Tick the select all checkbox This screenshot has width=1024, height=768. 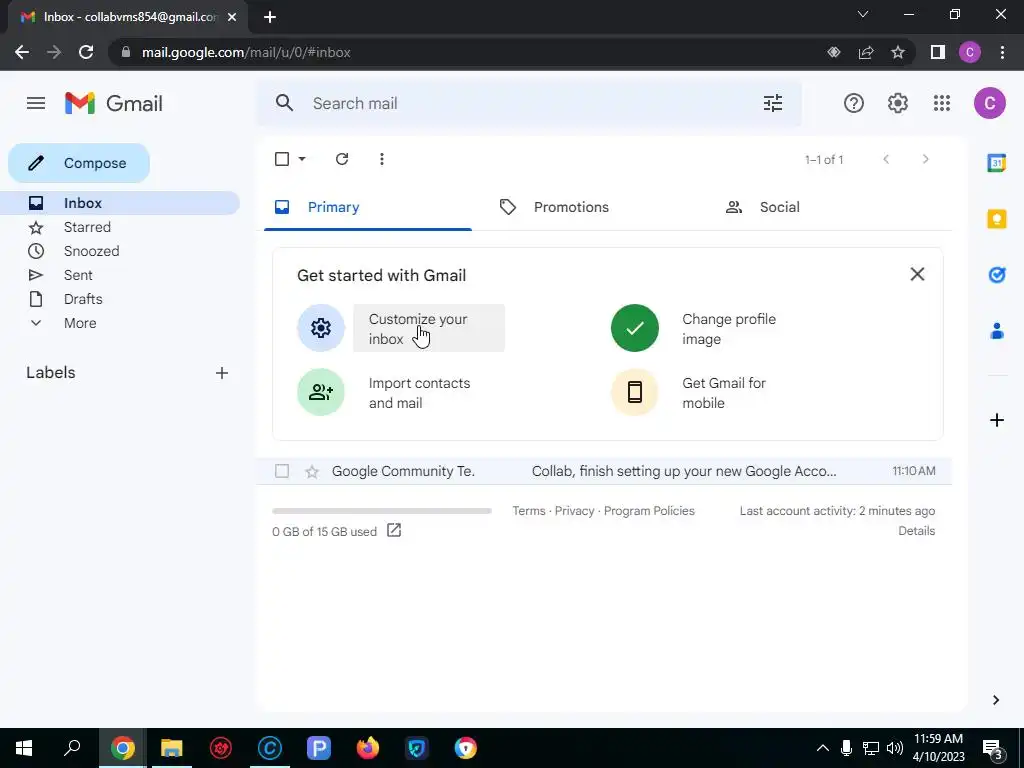(x=282, y=159)
